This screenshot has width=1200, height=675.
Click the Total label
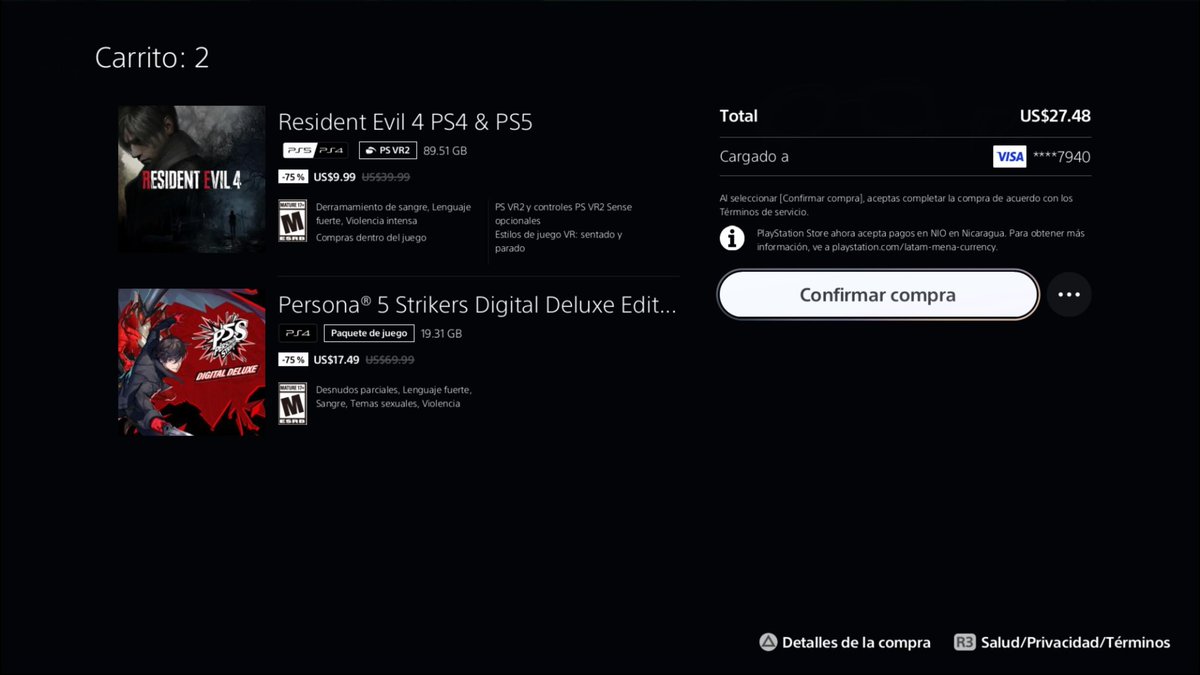point(739,116)
